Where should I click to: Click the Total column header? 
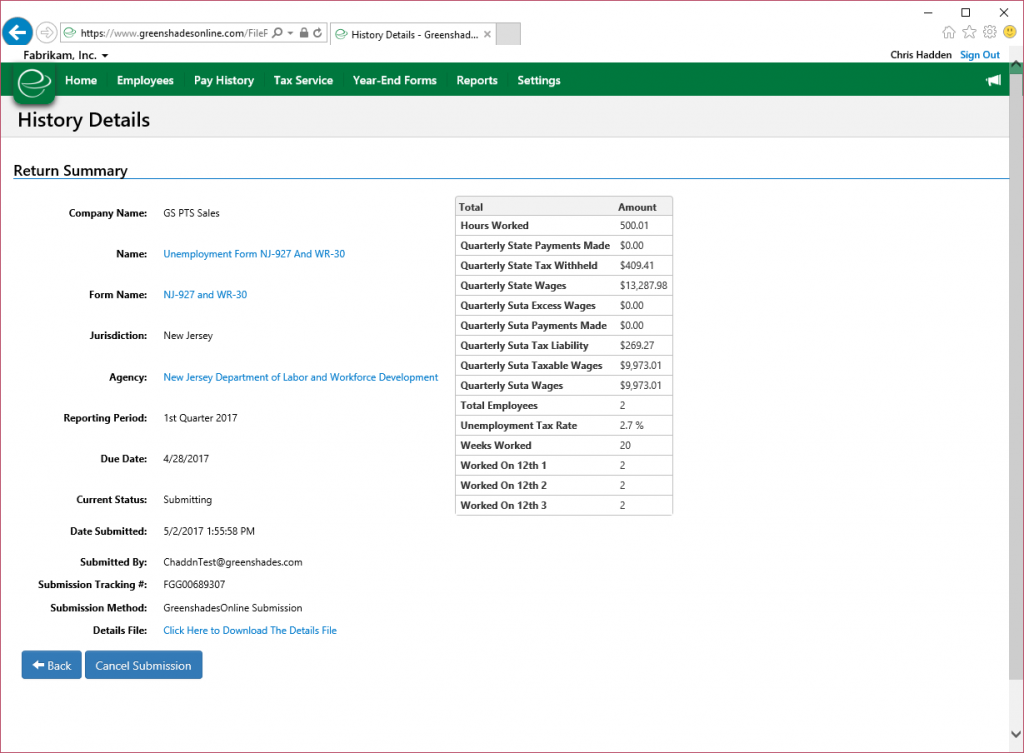(x=471, y=207)
